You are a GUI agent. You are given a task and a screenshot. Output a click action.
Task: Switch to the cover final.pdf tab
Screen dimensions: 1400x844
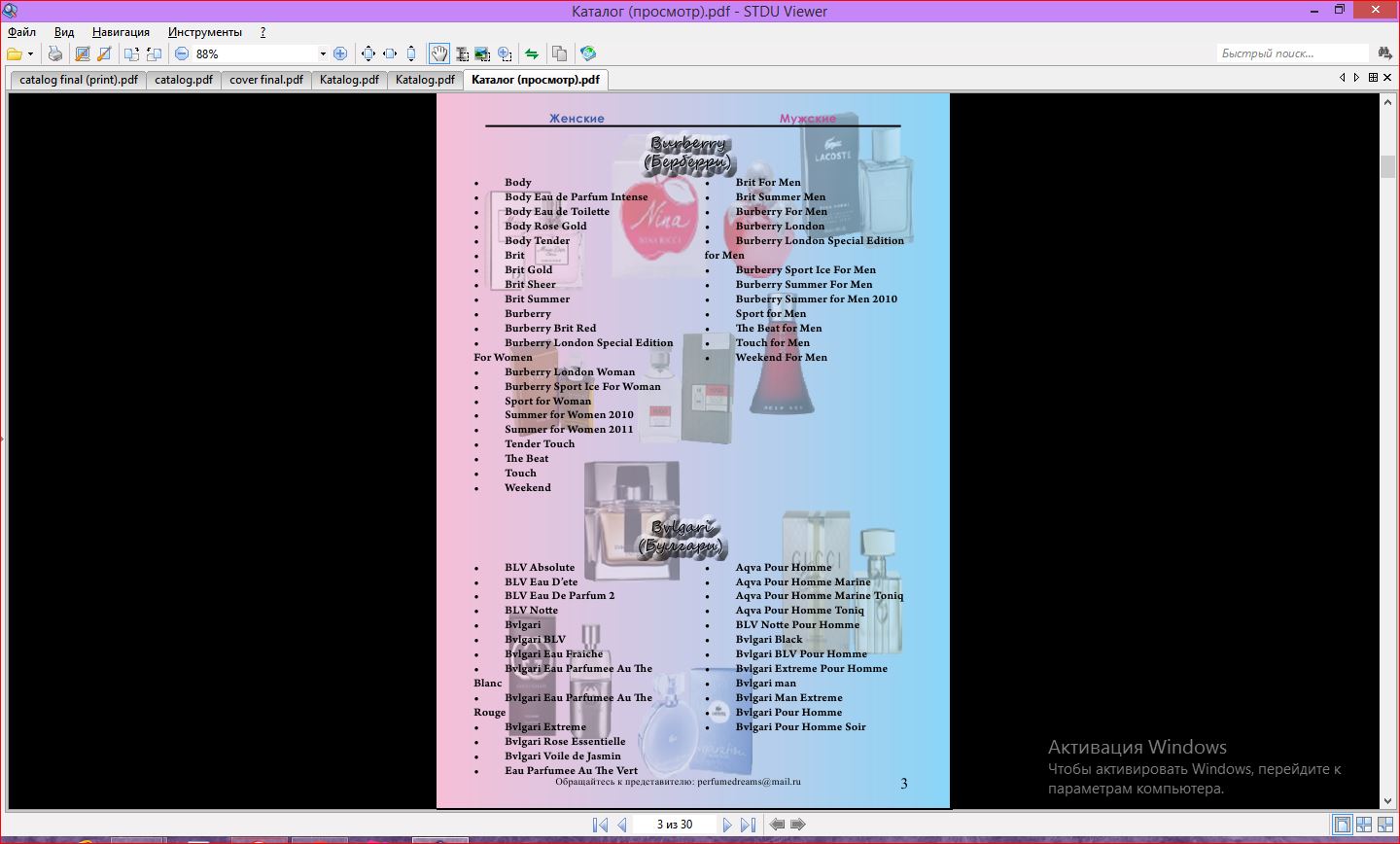tap(266, 80)
